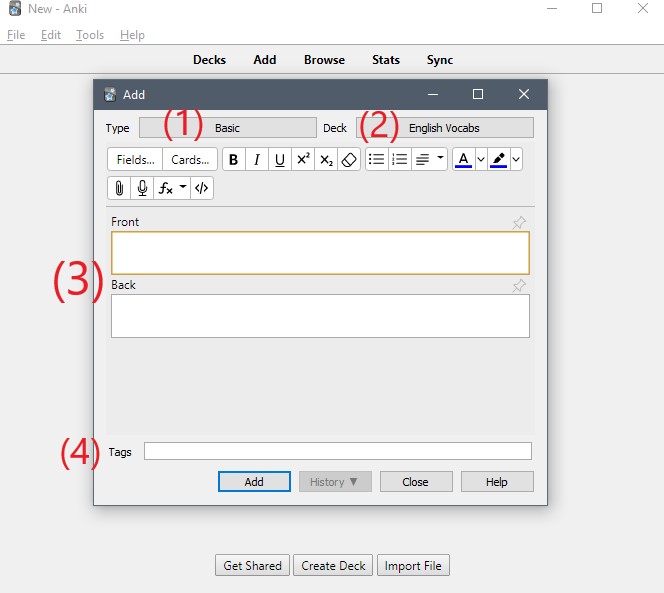
Task: Toggle underline formatting
Action: coord(279,160)
